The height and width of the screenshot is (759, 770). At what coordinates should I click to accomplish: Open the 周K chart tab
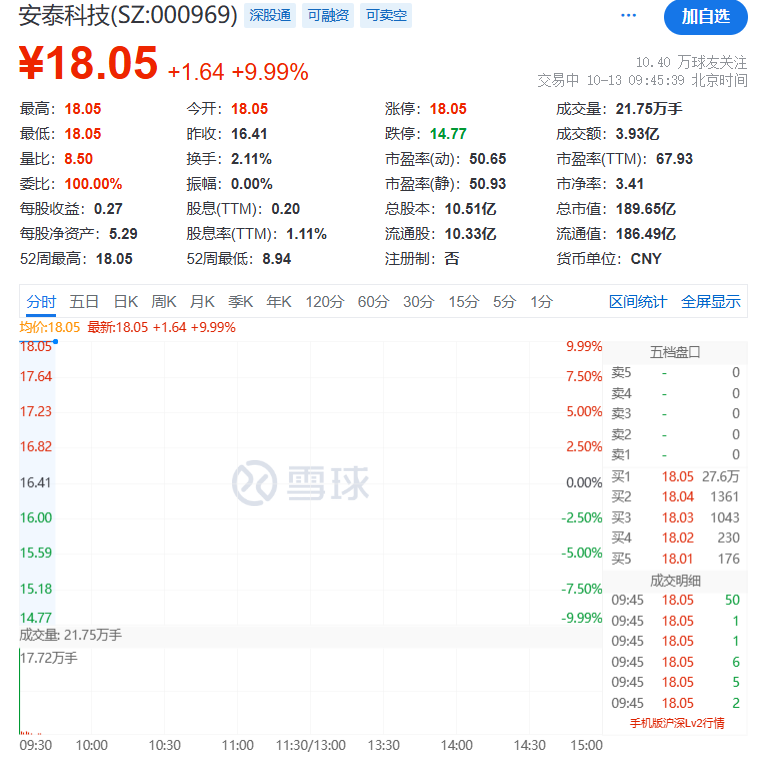[x=164, y=301]
